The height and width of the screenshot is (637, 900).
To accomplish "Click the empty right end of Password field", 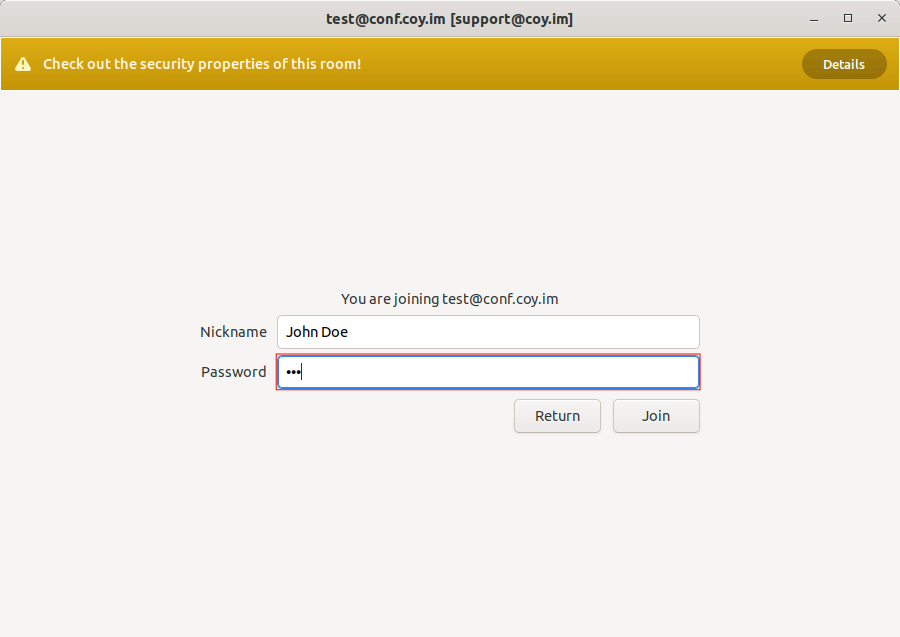I will 660,372.
